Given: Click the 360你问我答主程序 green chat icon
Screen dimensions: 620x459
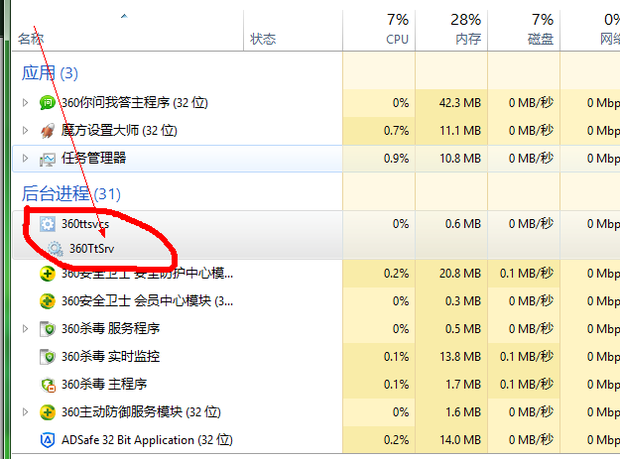Looking at the screenshot, I should tap(47, 103).
